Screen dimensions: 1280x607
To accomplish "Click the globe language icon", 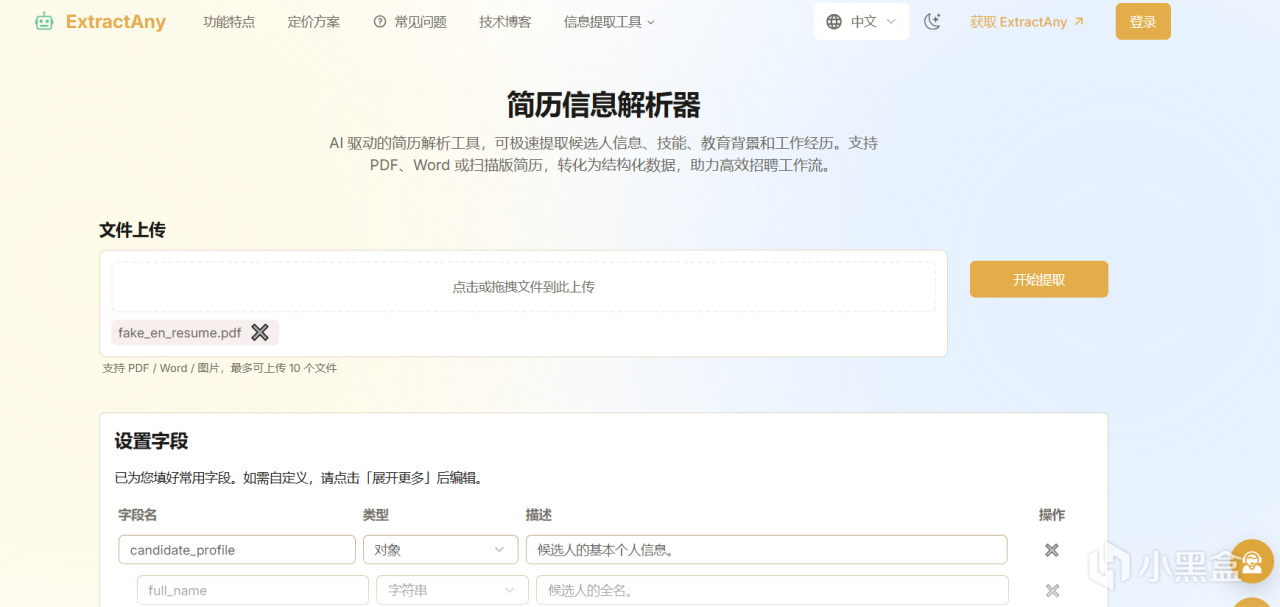I will 834,21.
